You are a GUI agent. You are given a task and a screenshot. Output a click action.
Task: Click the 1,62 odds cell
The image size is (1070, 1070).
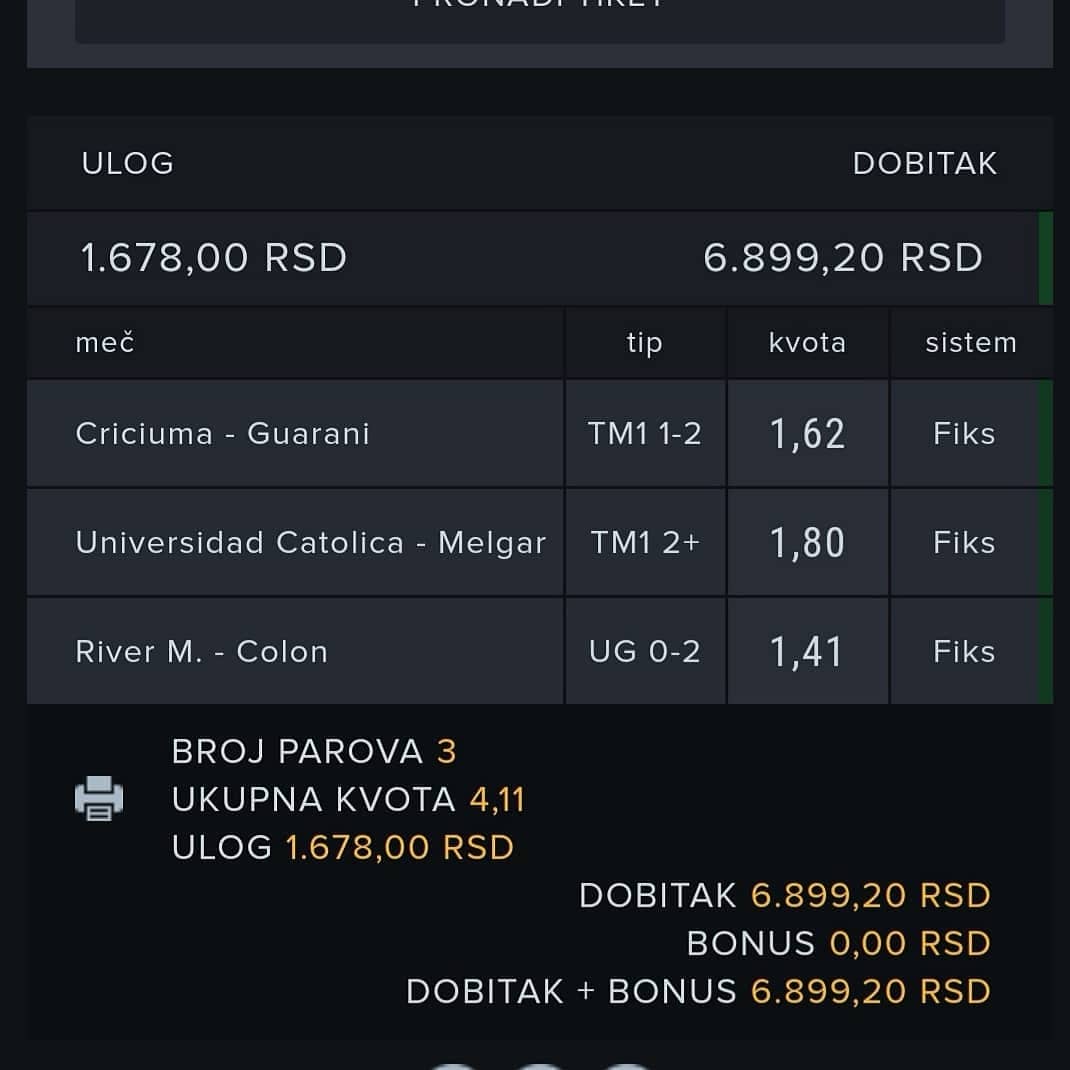click(x=808, y=433)
